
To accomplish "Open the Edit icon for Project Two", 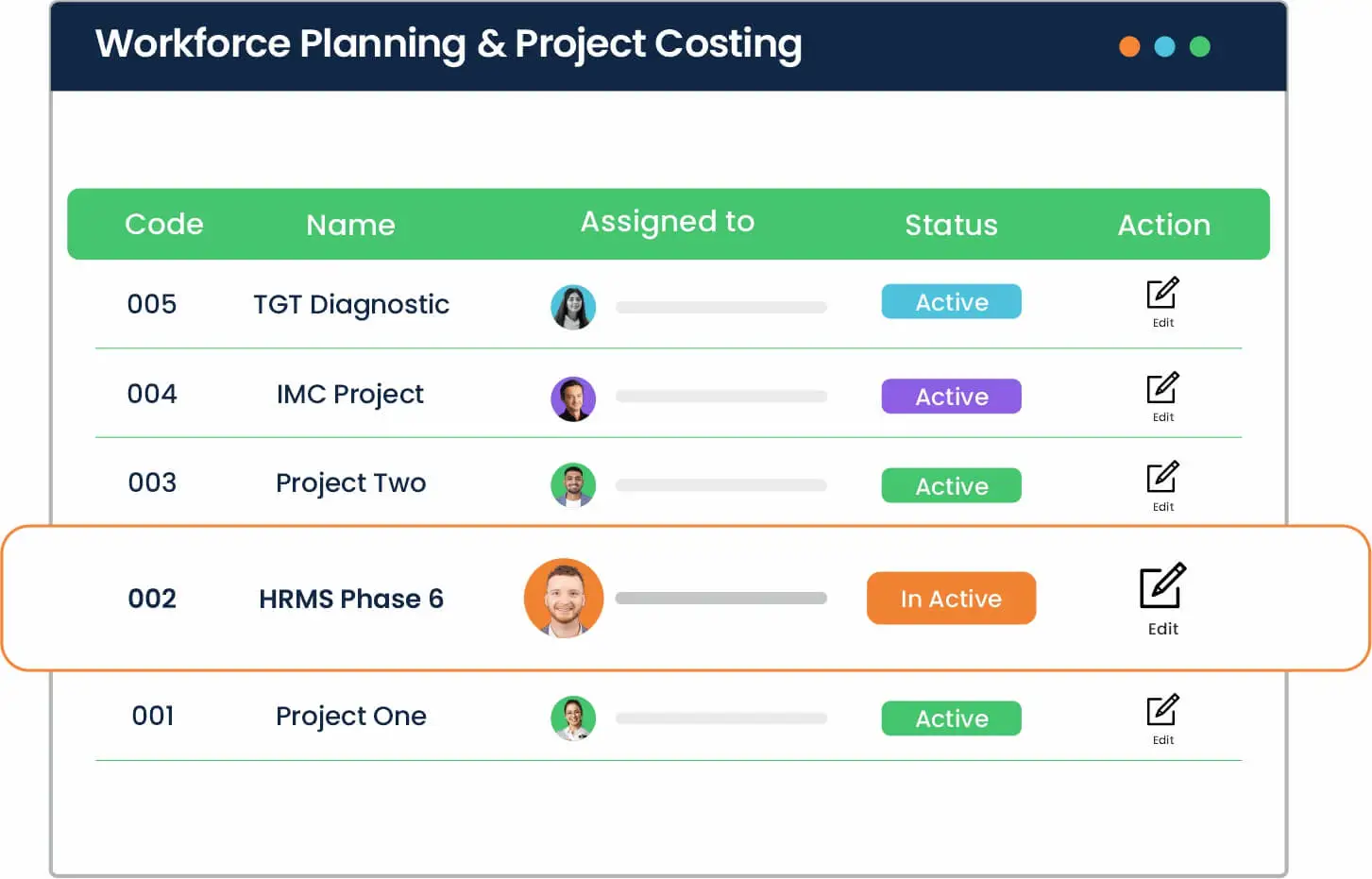I will 1162,478.
